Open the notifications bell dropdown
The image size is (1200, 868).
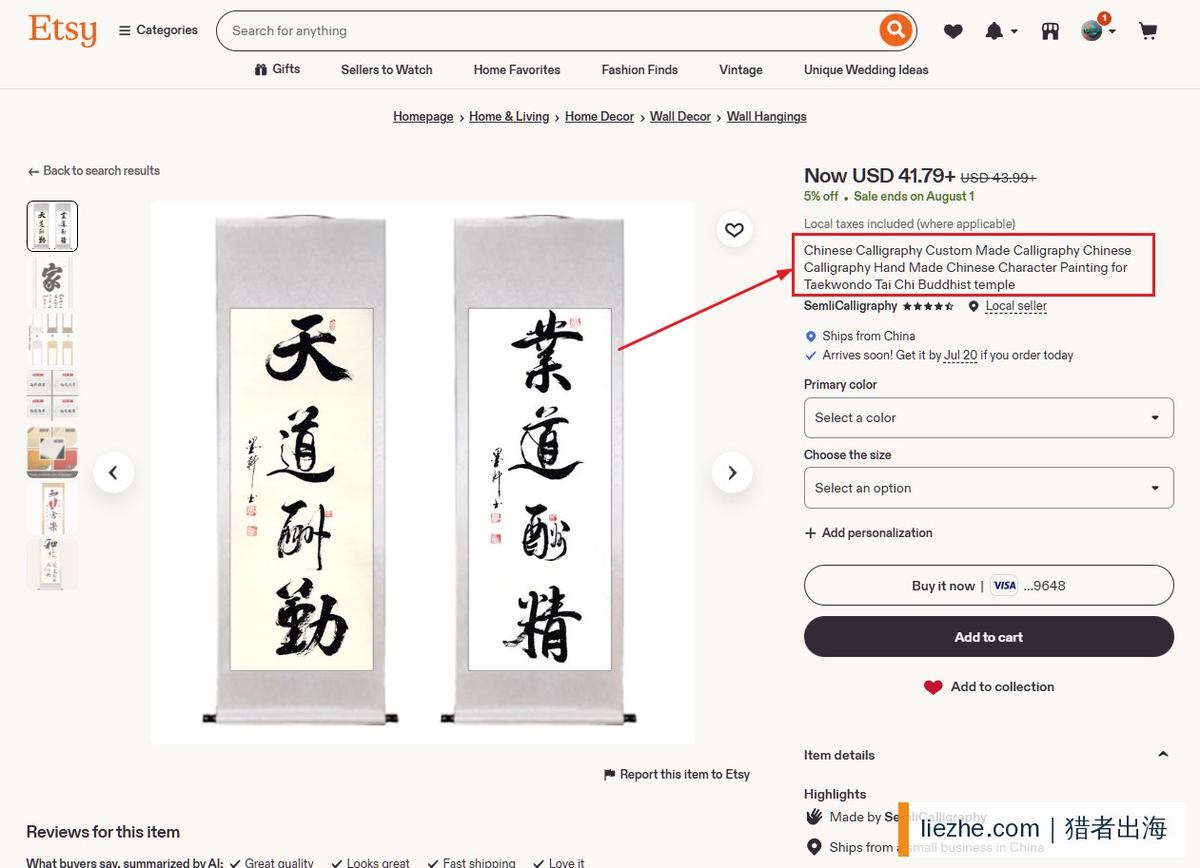[x=1001, y=31]
